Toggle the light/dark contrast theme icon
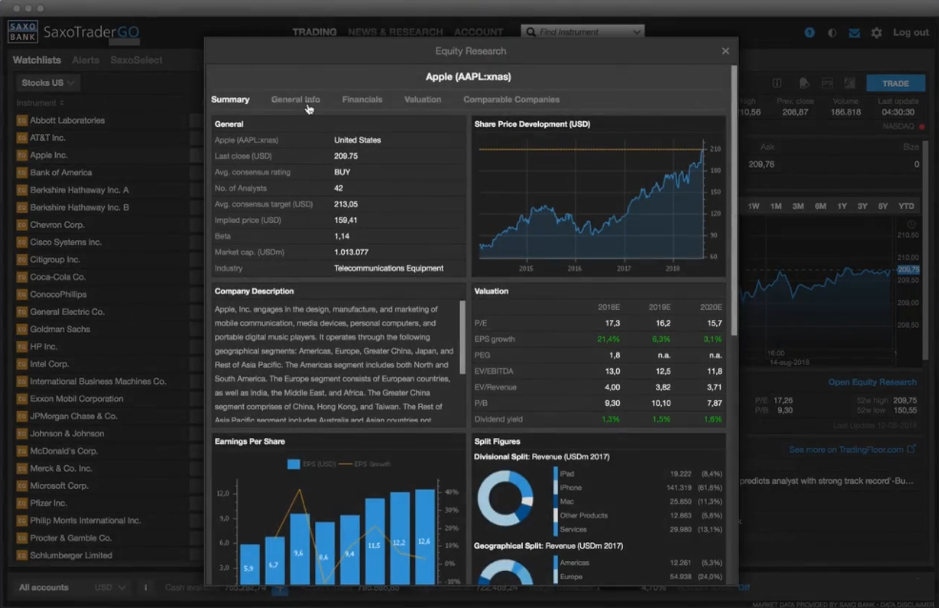Image resolution: width=939 pixels, height=608 pixels. click(832, 32)
